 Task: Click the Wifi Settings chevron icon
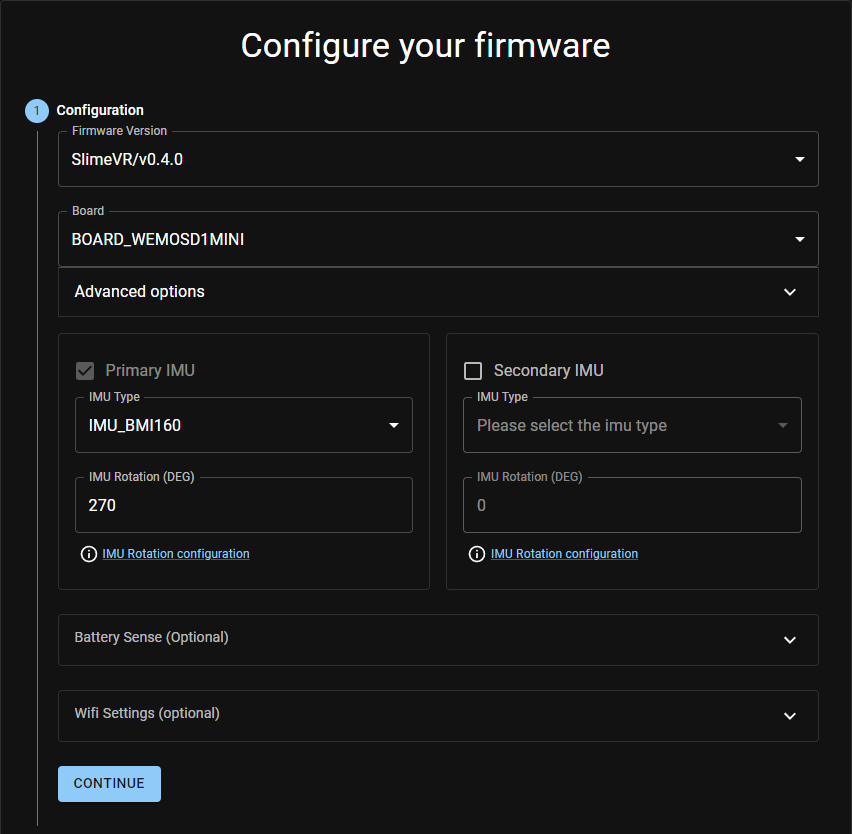tap(790, 716)
